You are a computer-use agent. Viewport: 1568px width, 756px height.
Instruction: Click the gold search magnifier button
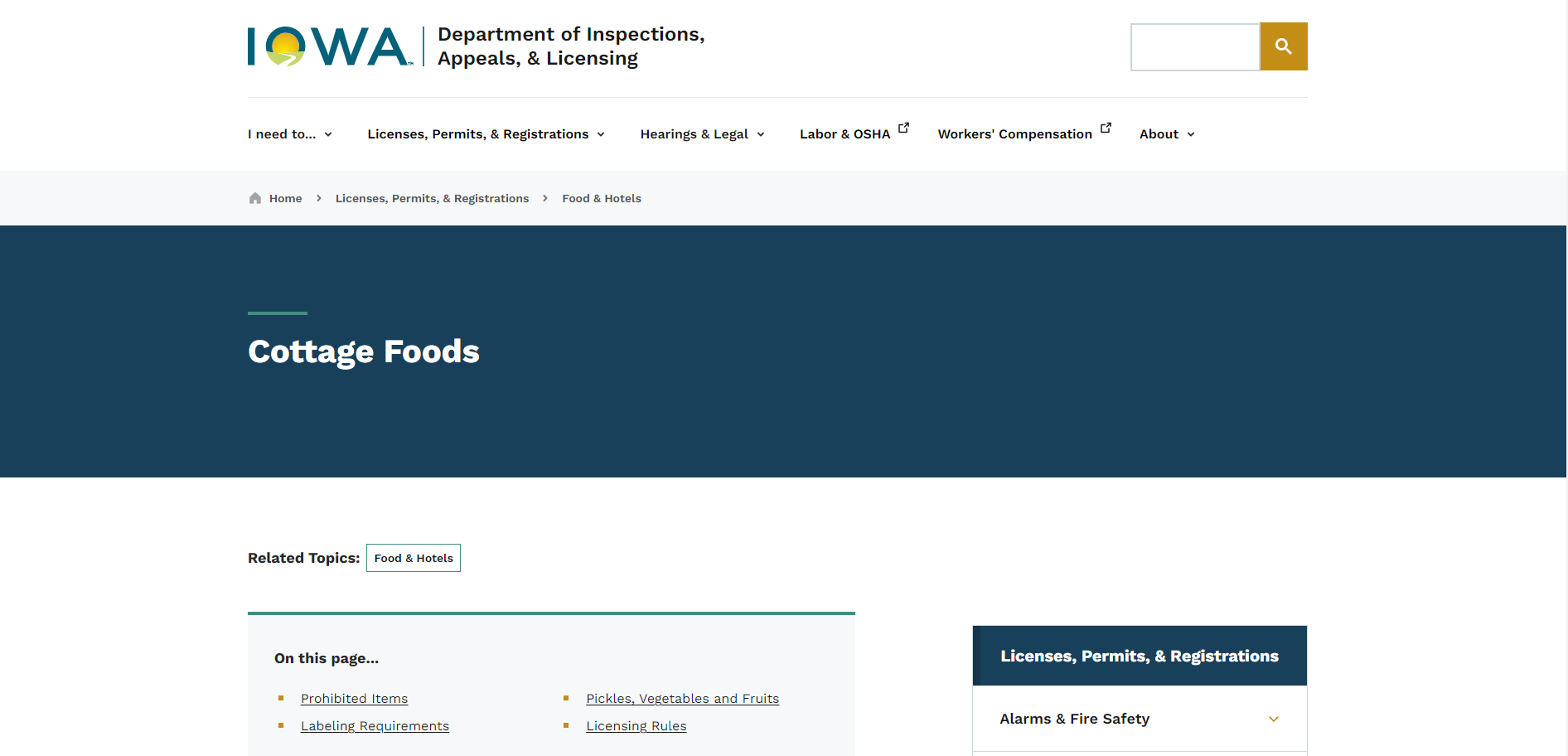click(1283, 46)
